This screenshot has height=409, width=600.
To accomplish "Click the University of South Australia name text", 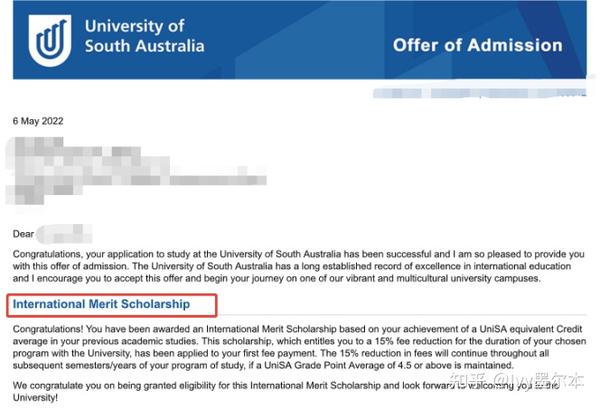I will click(144, 36).
